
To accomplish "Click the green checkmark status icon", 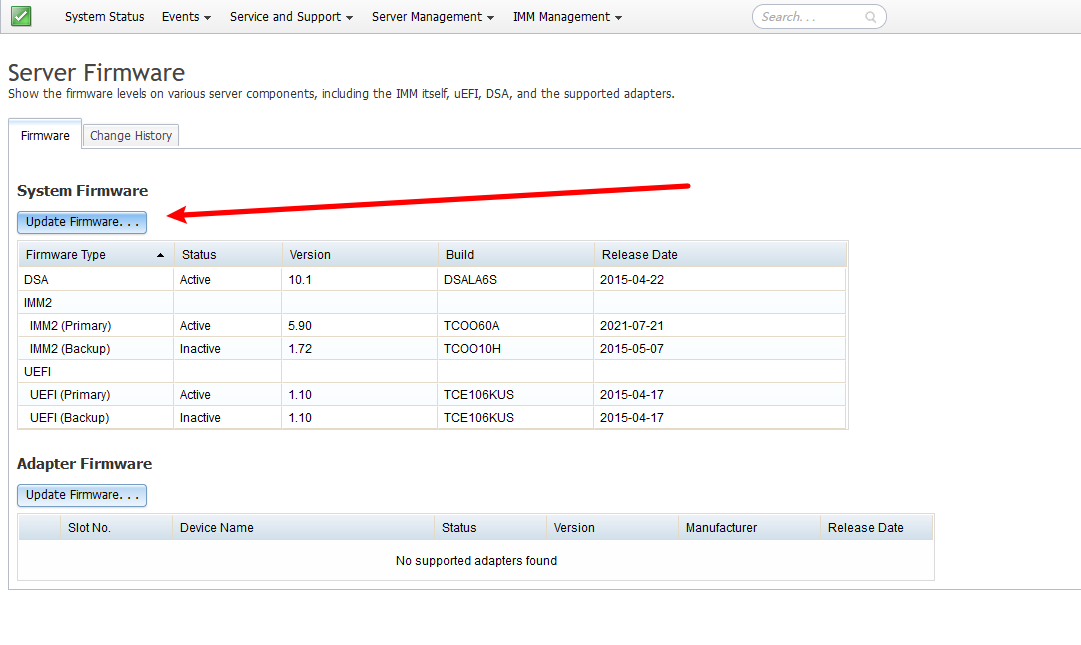I will 21,16.
